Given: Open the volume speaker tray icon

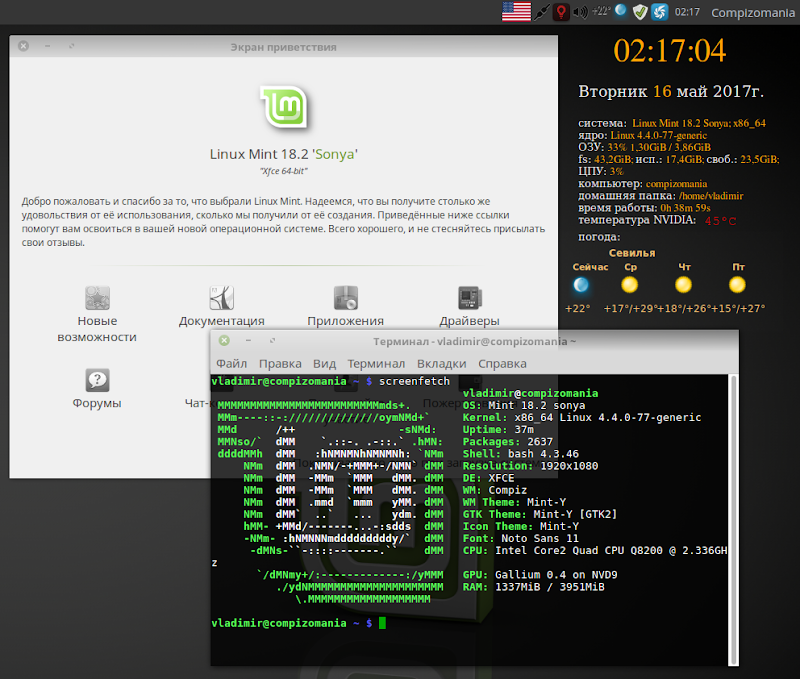Looking at the screenshot, I should tap(580, 12).
